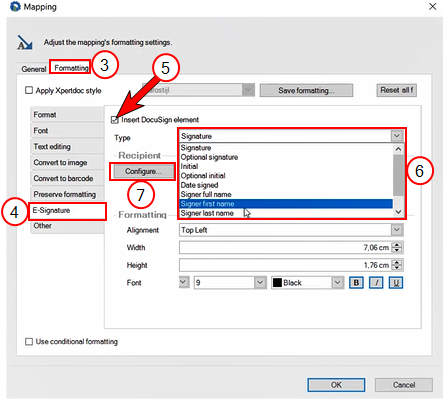
Task: Enable Use conditional formatting checkbox
Action: (29, 341)
